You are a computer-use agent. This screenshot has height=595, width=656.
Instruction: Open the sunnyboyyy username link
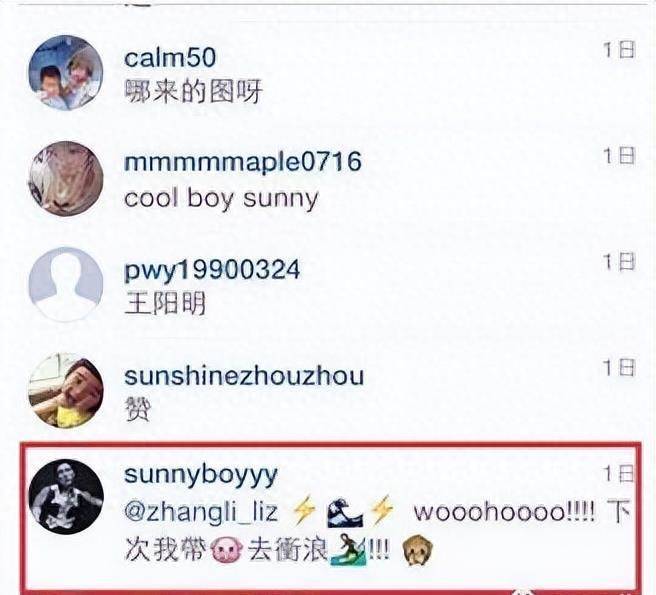tap(201, 476)
